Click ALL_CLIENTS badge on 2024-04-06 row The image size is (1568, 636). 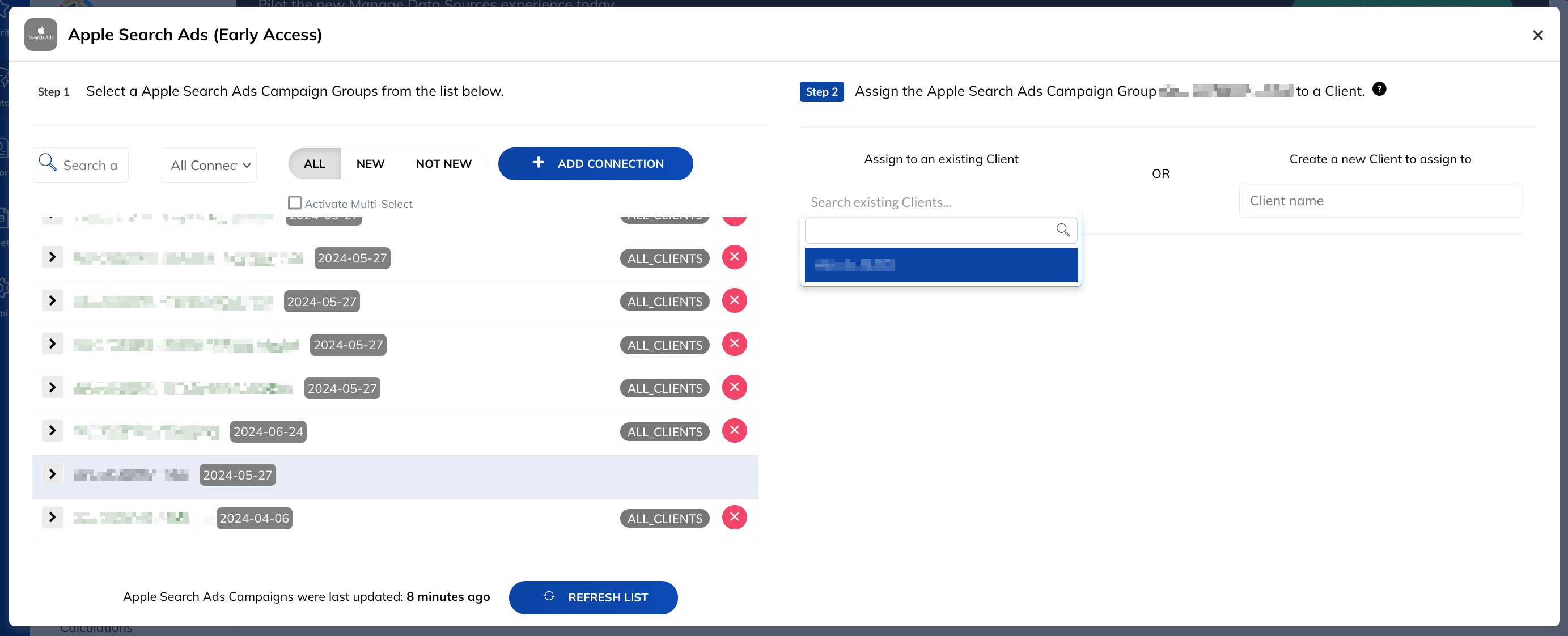[664, 519]
